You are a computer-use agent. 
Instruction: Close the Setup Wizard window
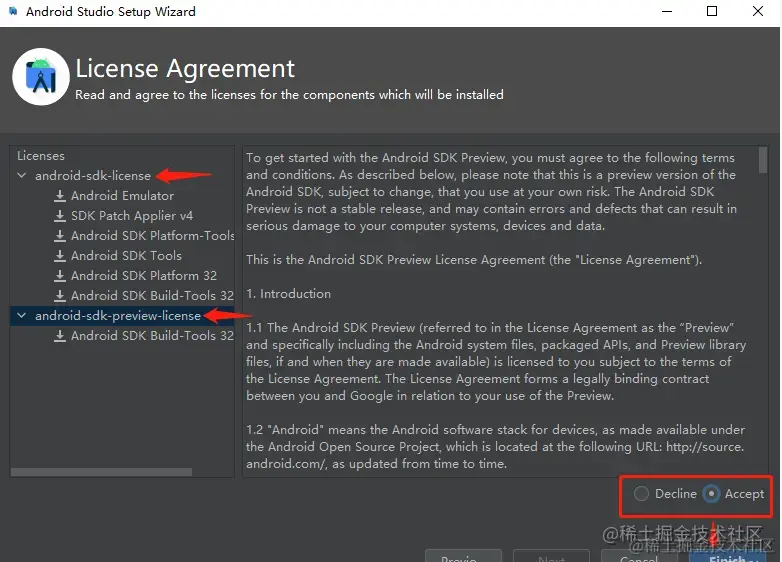758,11
